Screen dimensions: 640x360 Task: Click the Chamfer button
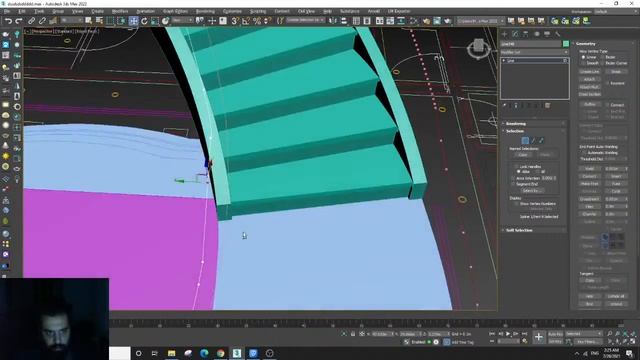tap(590, 214)
